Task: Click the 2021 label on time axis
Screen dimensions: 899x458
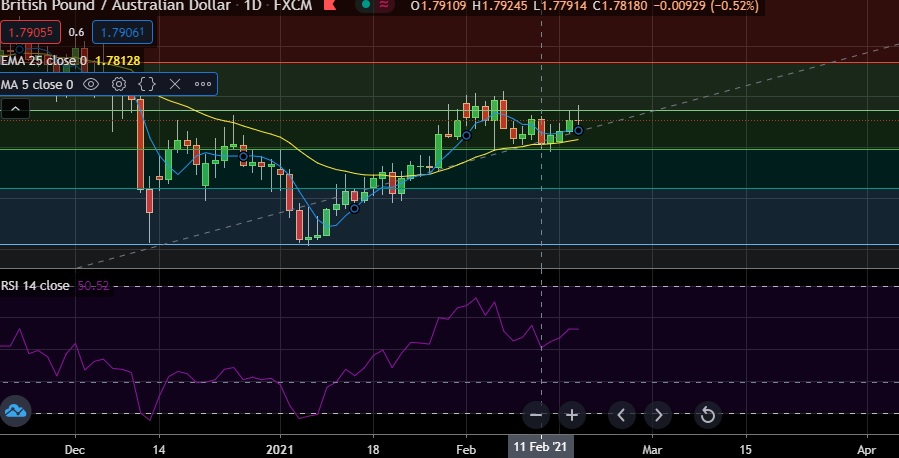Action: pyautogui.click(x=280, y=450)
